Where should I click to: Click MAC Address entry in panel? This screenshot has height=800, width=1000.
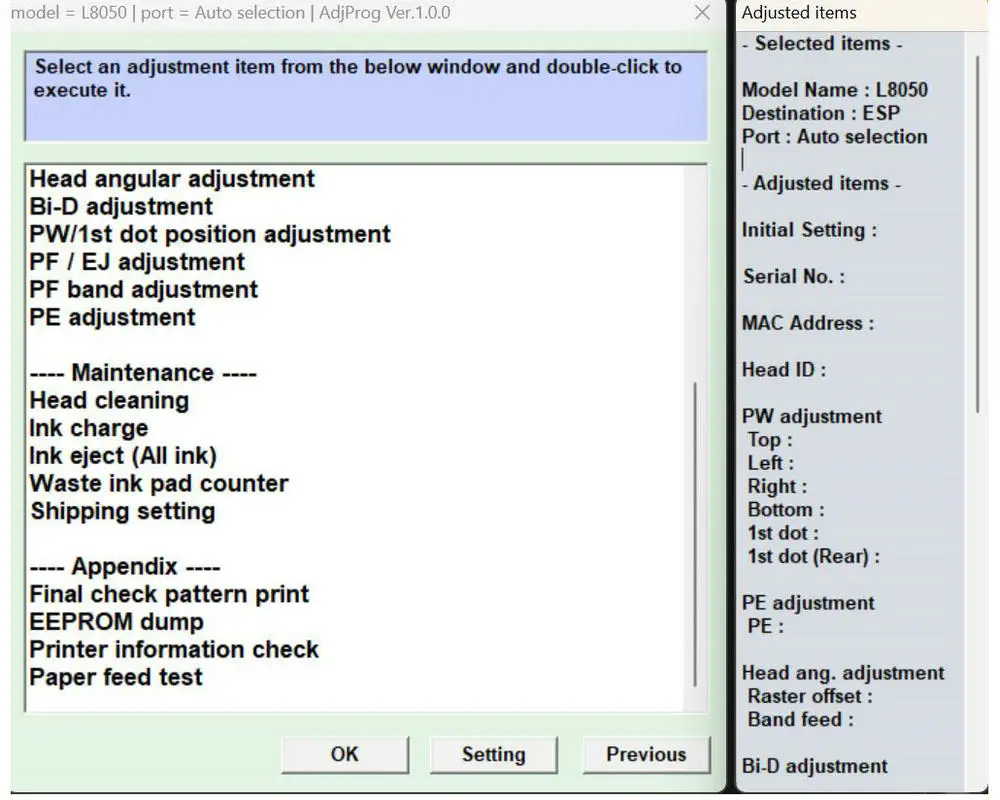coord(807,323)
